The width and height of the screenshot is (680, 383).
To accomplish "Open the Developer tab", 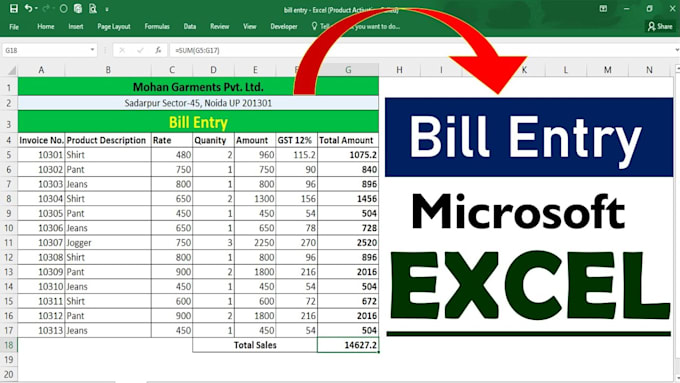I will [284, 26].
